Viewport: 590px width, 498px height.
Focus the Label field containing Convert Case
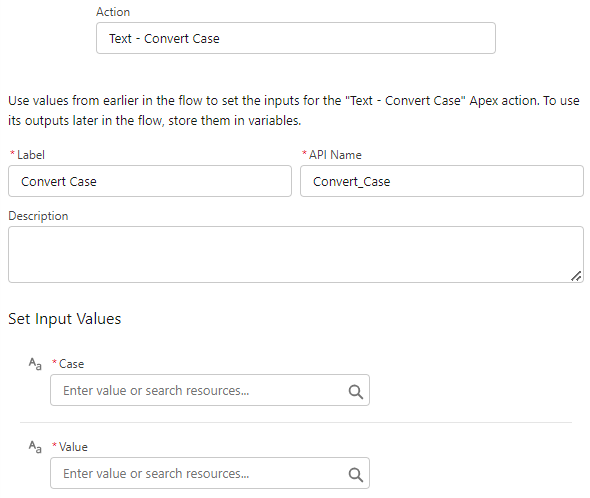click(x=150, y=181)
